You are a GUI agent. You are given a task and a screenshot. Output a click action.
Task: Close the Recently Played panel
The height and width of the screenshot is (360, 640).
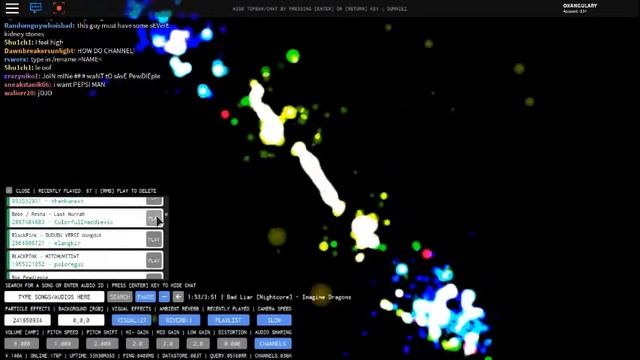9,191
